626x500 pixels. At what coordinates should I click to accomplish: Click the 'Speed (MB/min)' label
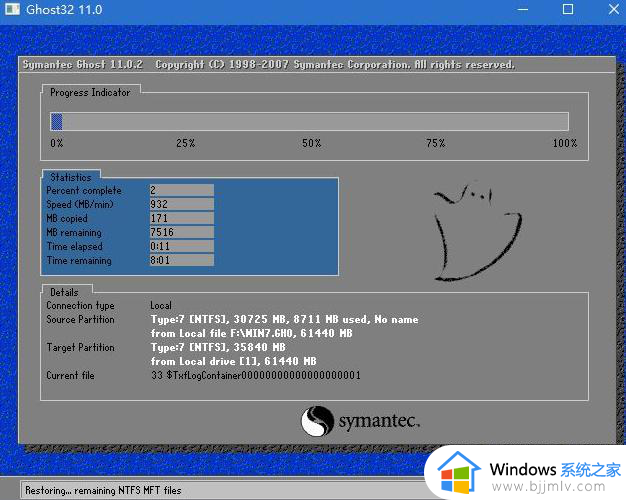(x=80, y=204)
